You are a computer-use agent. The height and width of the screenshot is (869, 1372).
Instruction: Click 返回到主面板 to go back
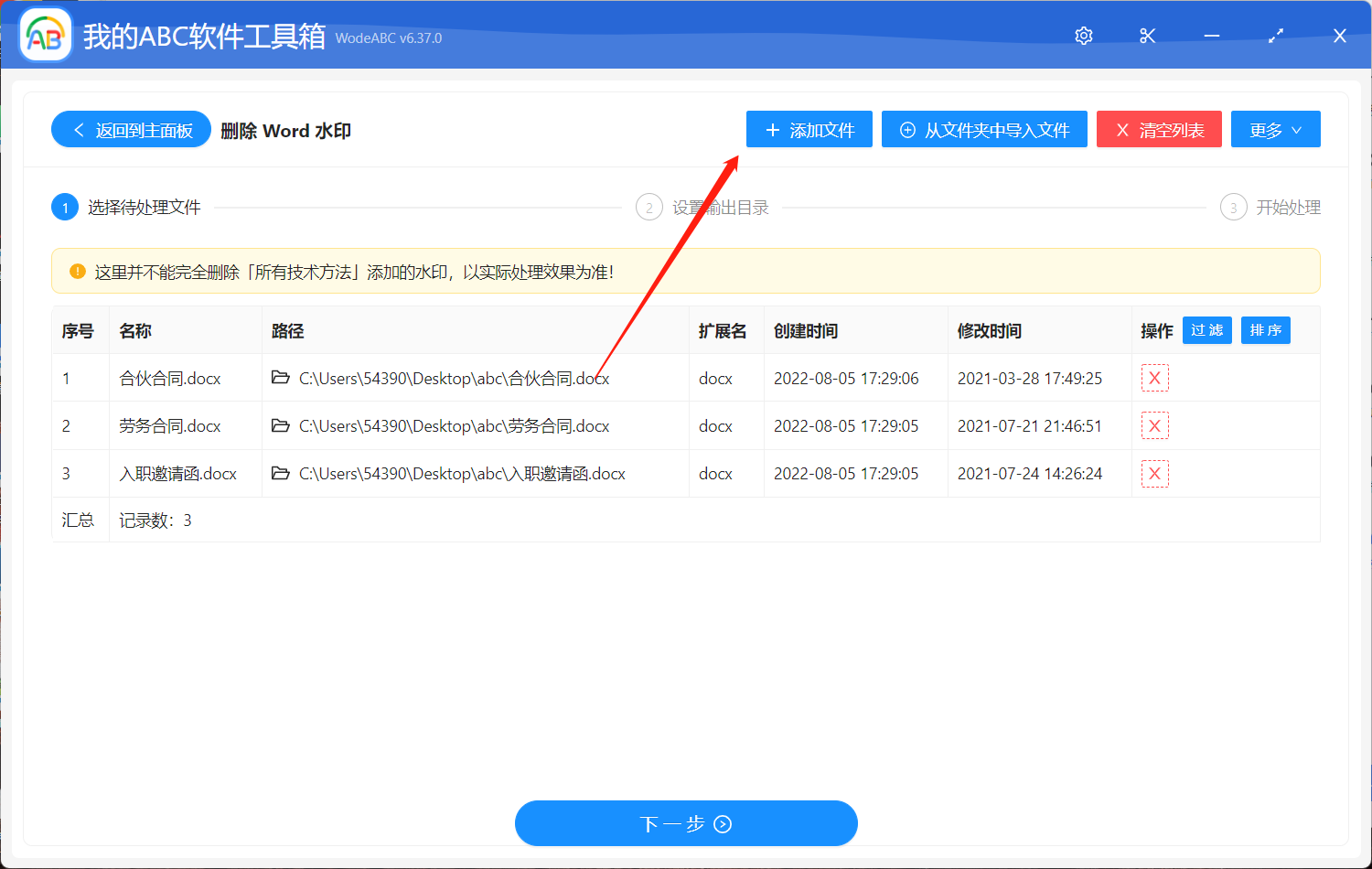point(131,129)
